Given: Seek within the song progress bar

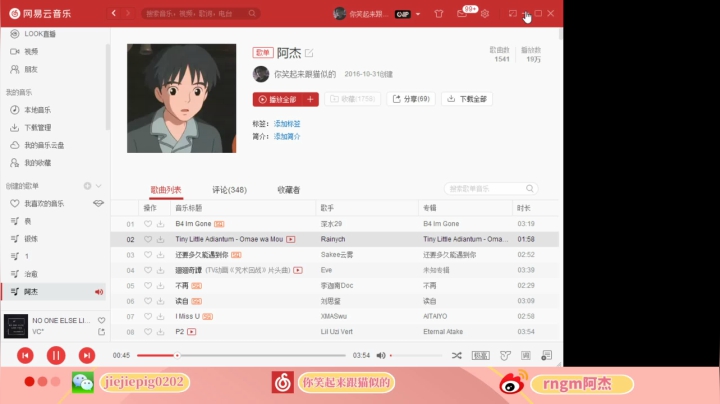Looking at the screenshot, I should point(241,355).
